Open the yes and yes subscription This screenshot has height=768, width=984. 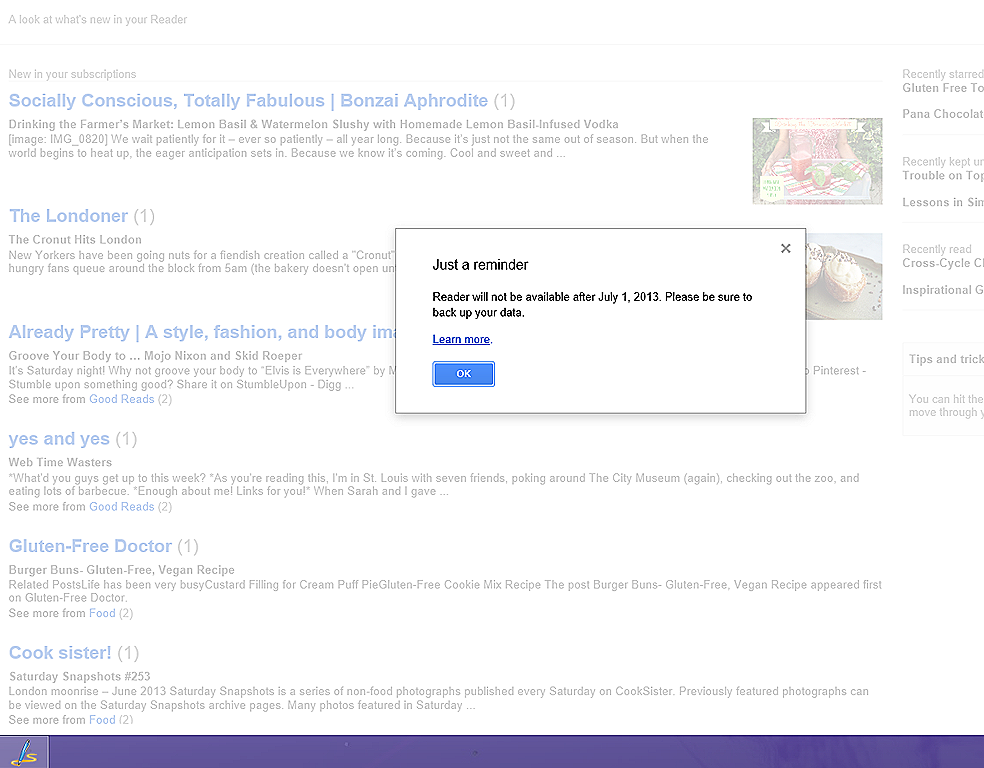click(59, 439)
